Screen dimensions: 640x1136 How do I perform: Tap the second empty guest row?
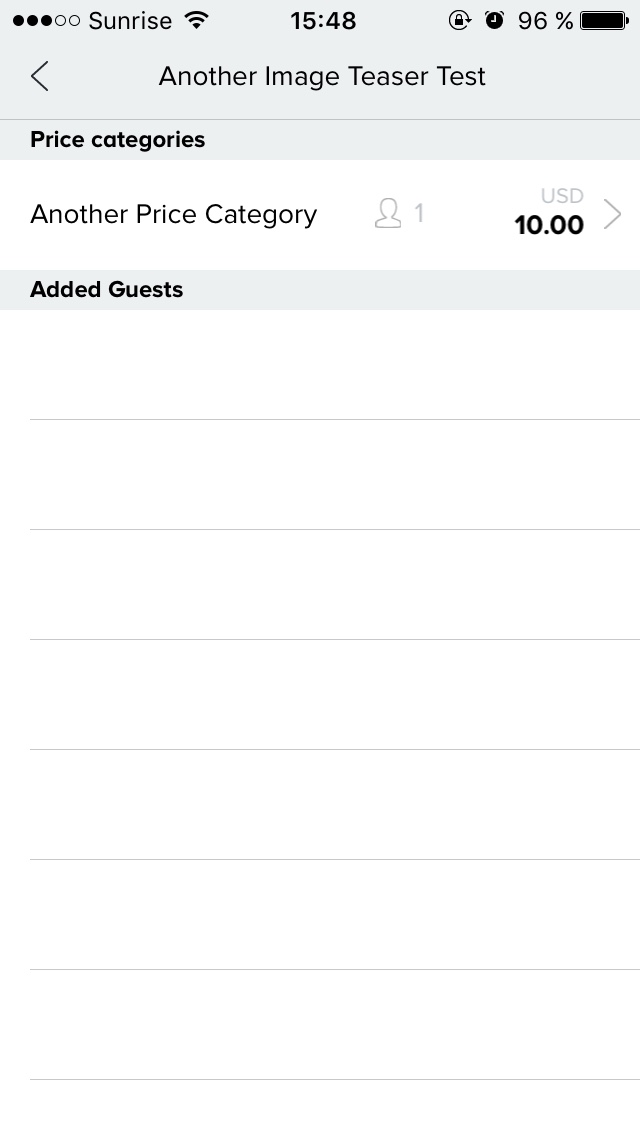point(320,475)
